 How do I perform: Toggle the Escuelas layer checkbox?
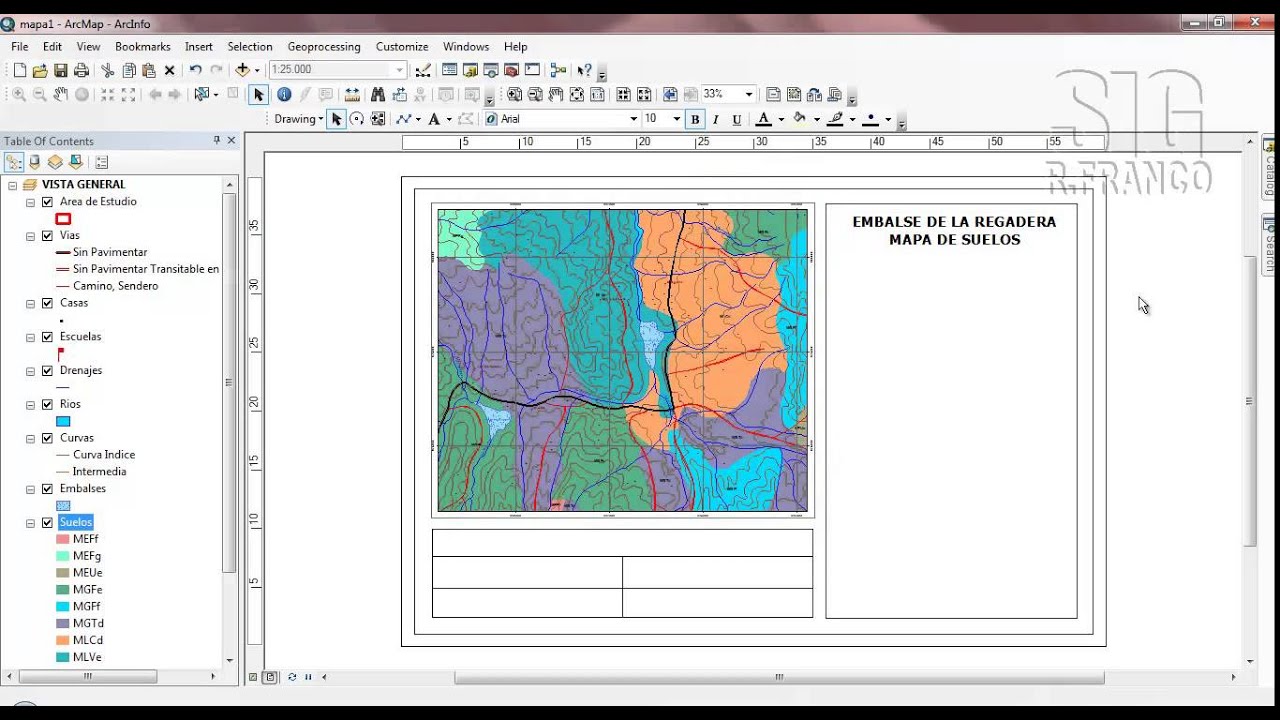[47, 336]
